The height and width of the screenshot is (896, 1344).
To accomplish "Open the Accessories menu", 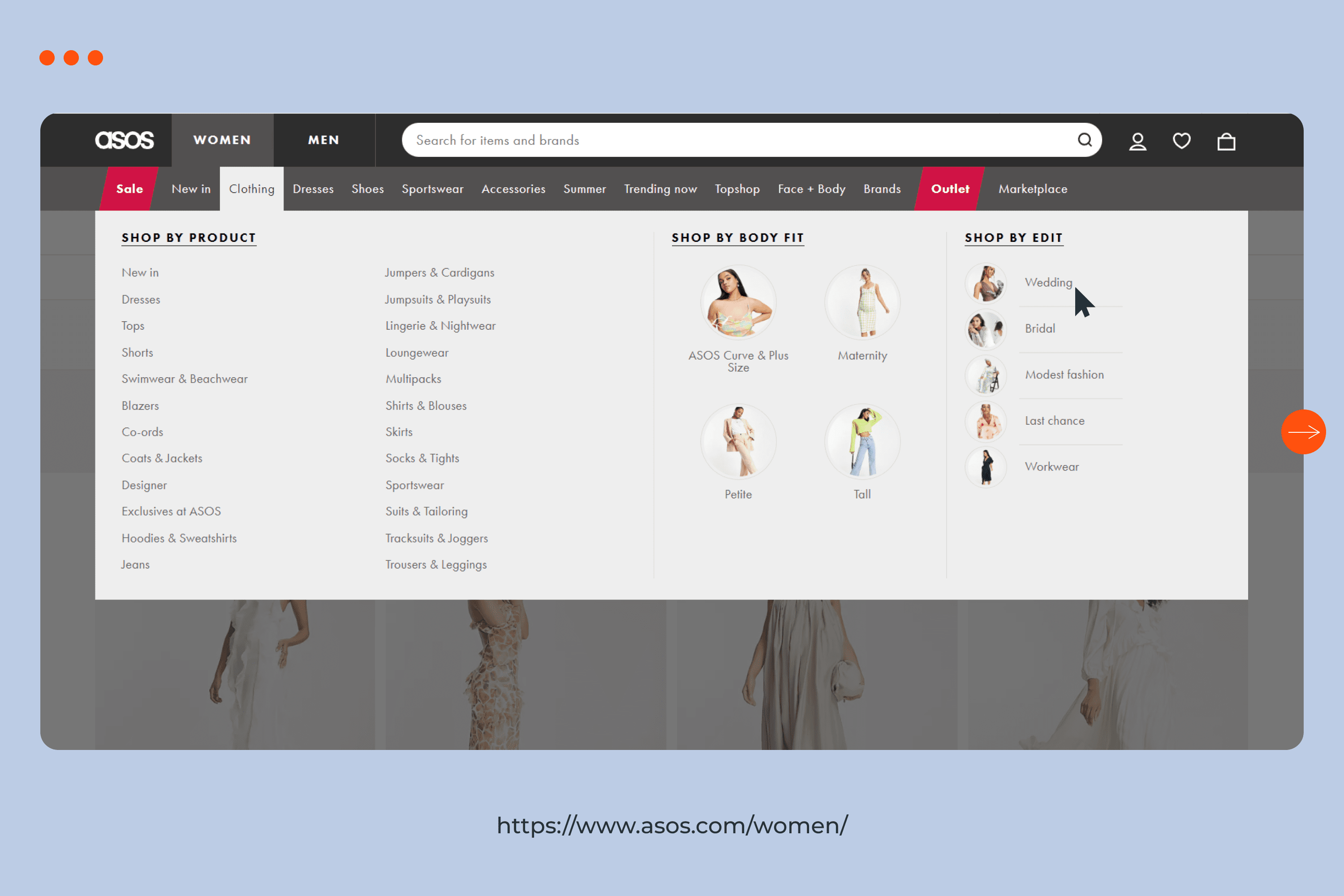I will coord(513,189).
